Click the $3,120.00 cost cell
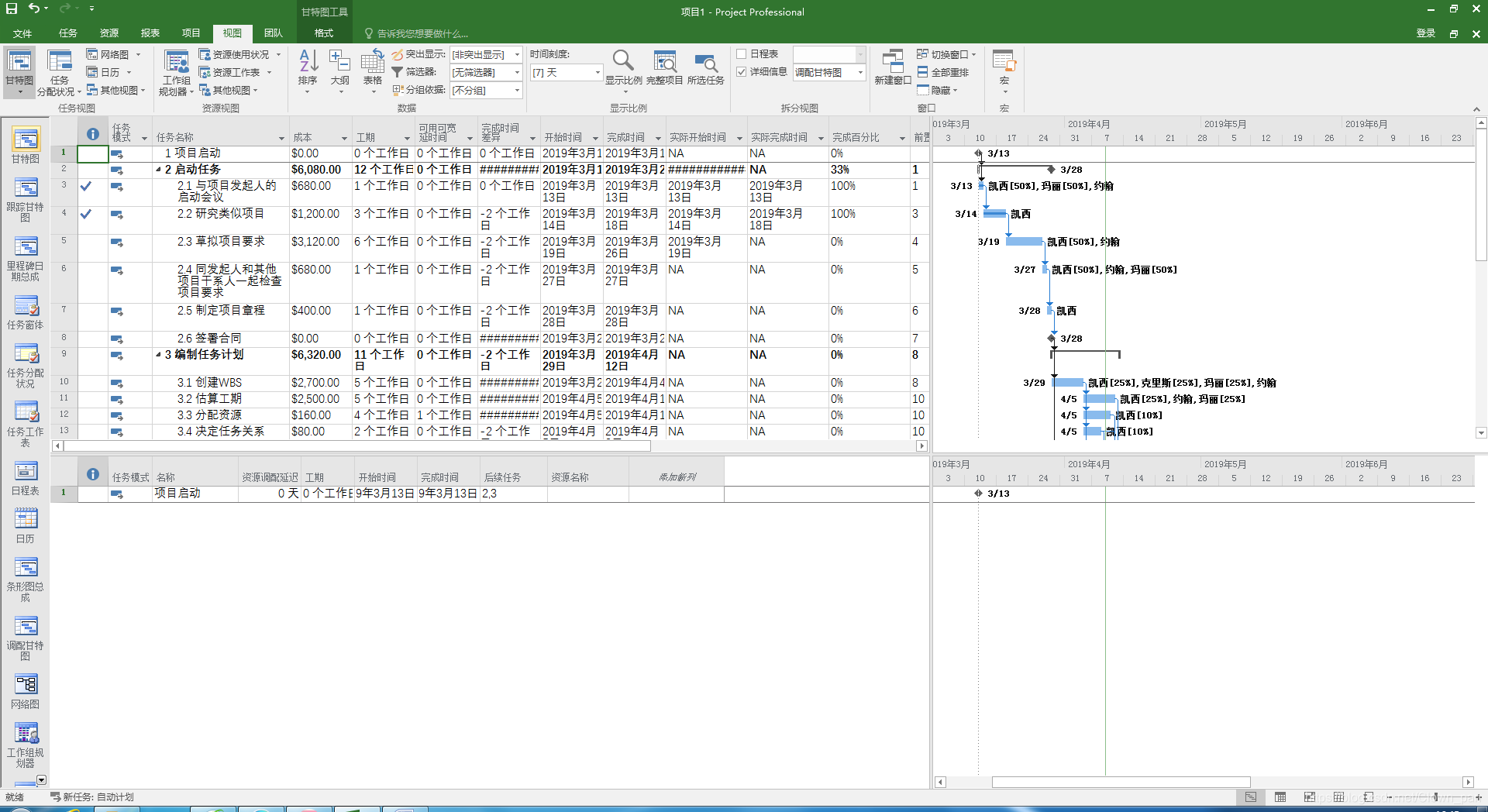The width and height of the screenshot is (1488, 812). click(x=320, y=248)
